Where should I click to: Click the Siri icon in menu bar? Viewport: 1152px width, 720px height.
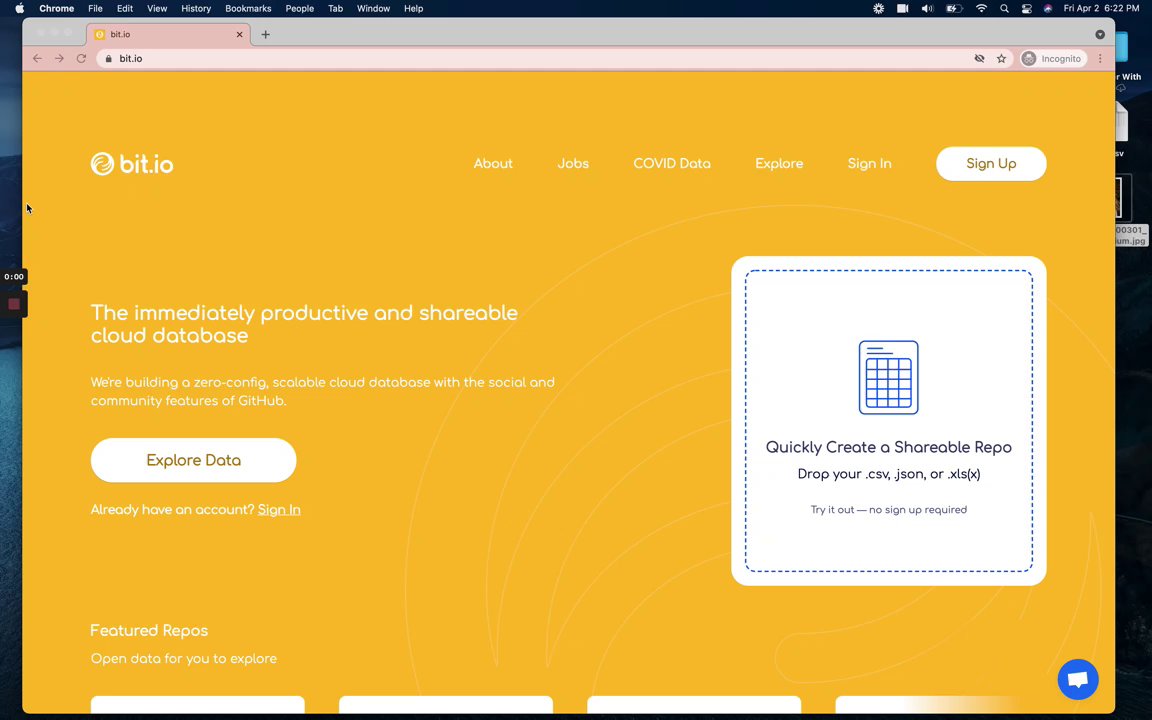click(x=1048, y=8)
